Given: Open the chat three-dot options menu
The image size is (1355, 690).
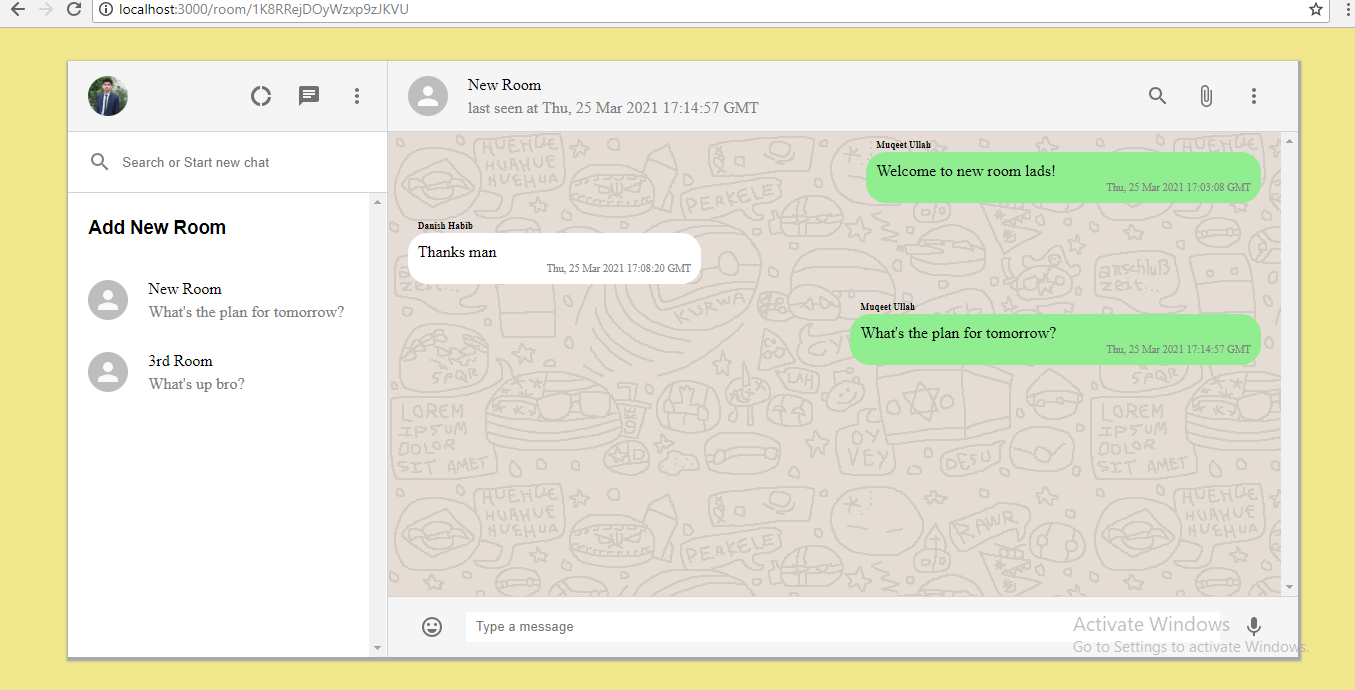Looking at the screenshot, I should tap(1253, 95).
